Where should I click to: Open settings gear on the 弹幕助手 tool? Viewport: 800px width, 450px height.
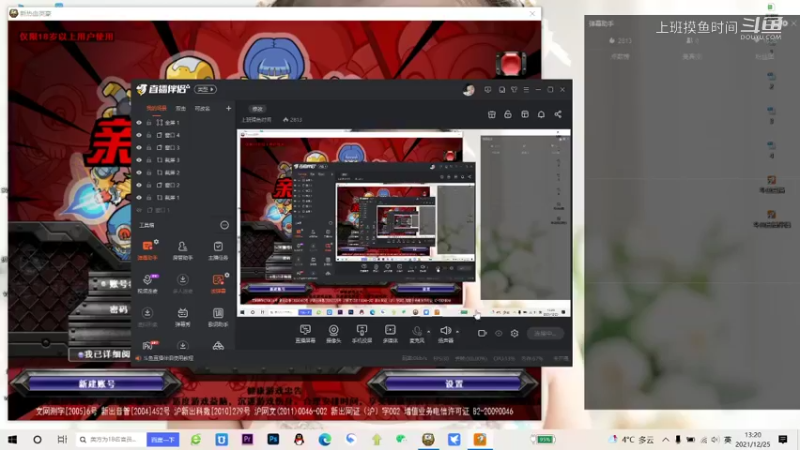pyautogui.click(x=156, y=242)
